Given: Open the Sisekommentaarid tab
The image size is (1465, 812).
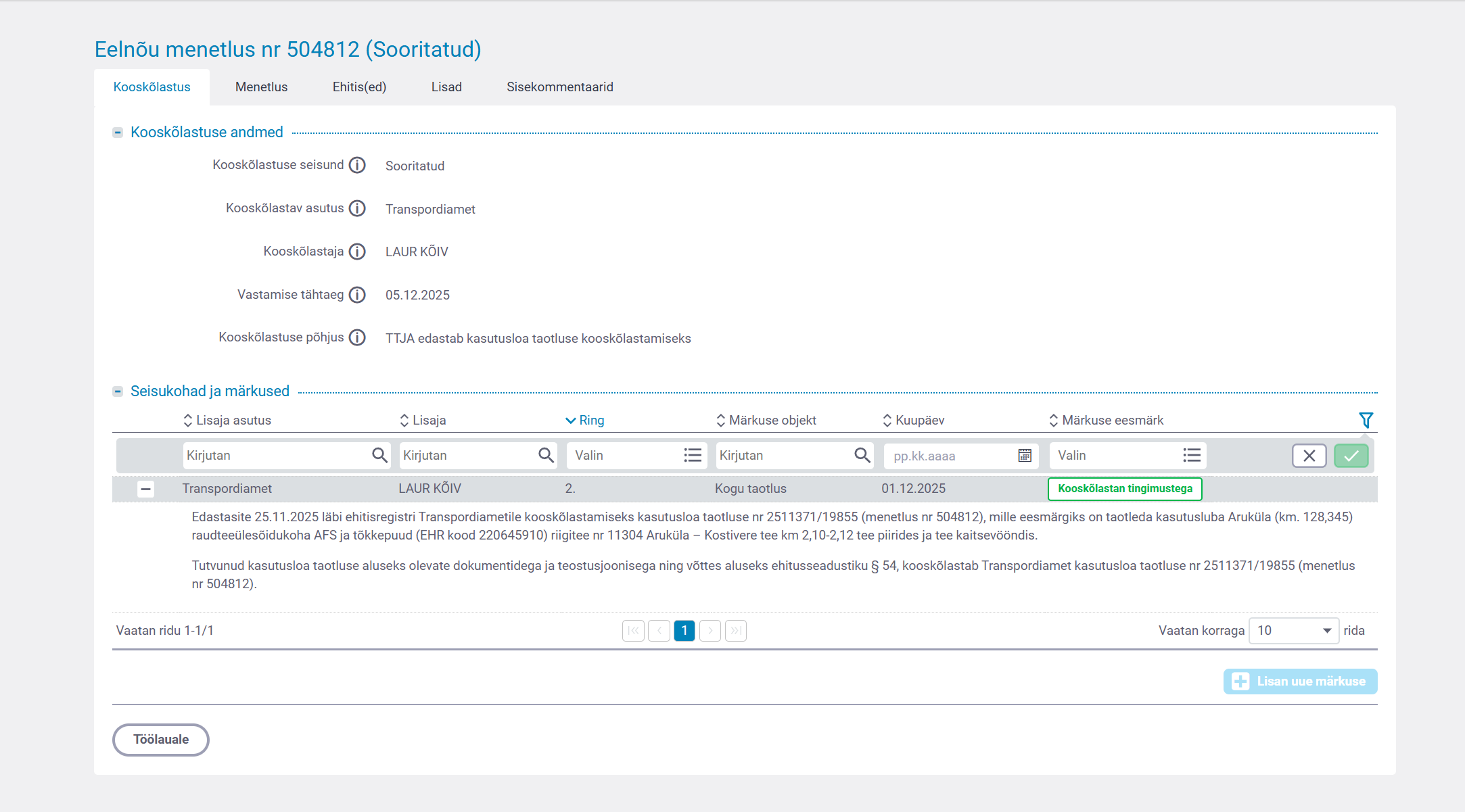Looking at the screenshot, I should [559, 87].
